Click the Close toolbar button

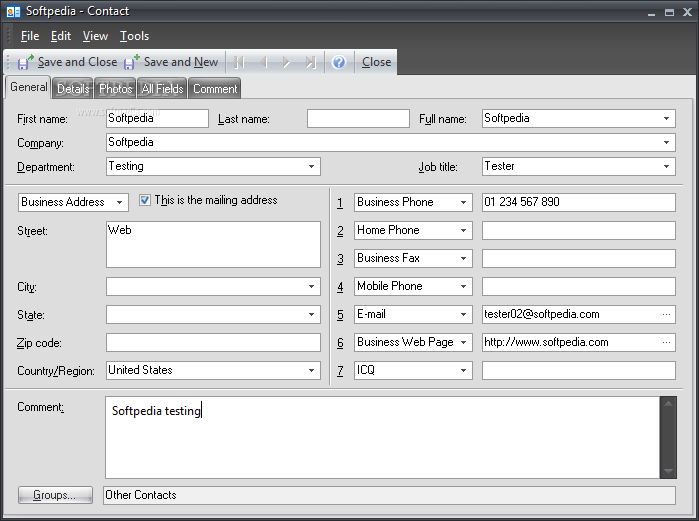[x=376, y=62]
